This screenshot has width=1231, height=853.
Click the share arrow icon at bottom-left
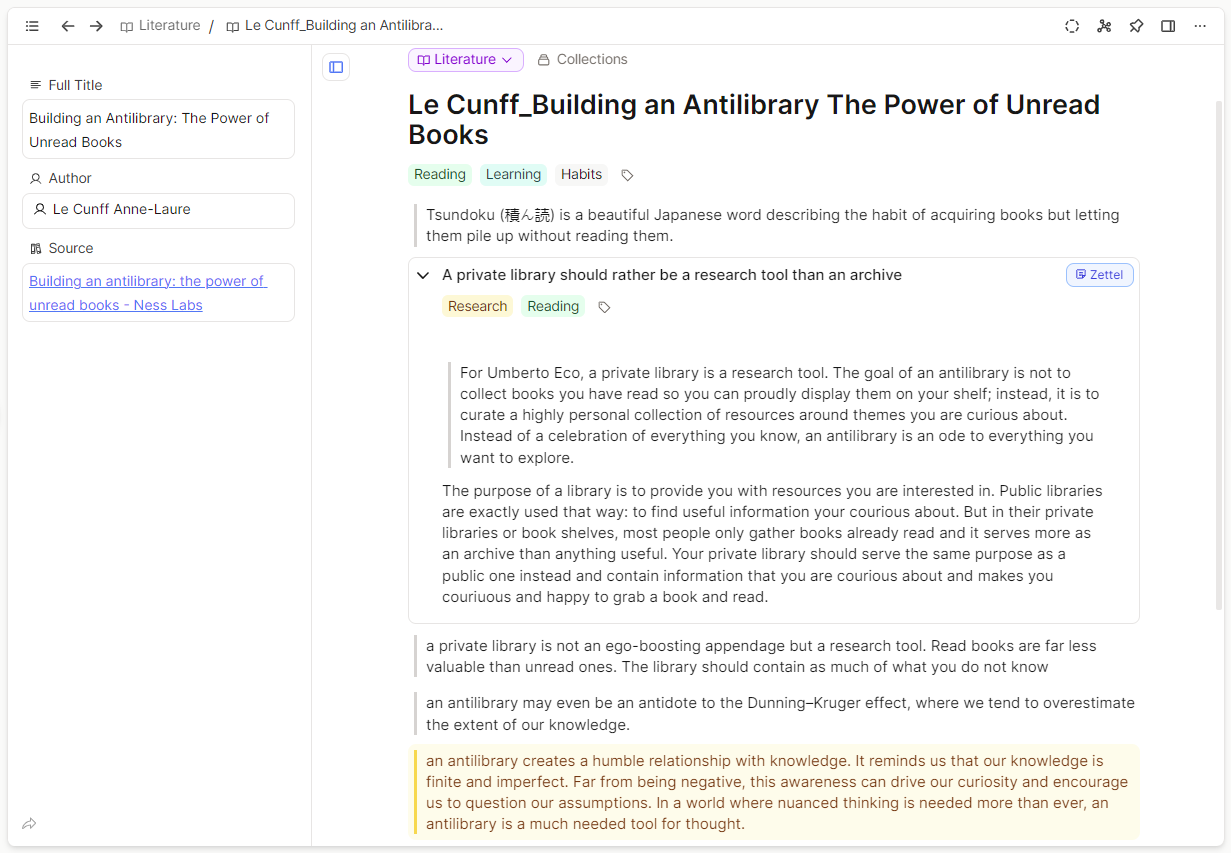point(29,824)
